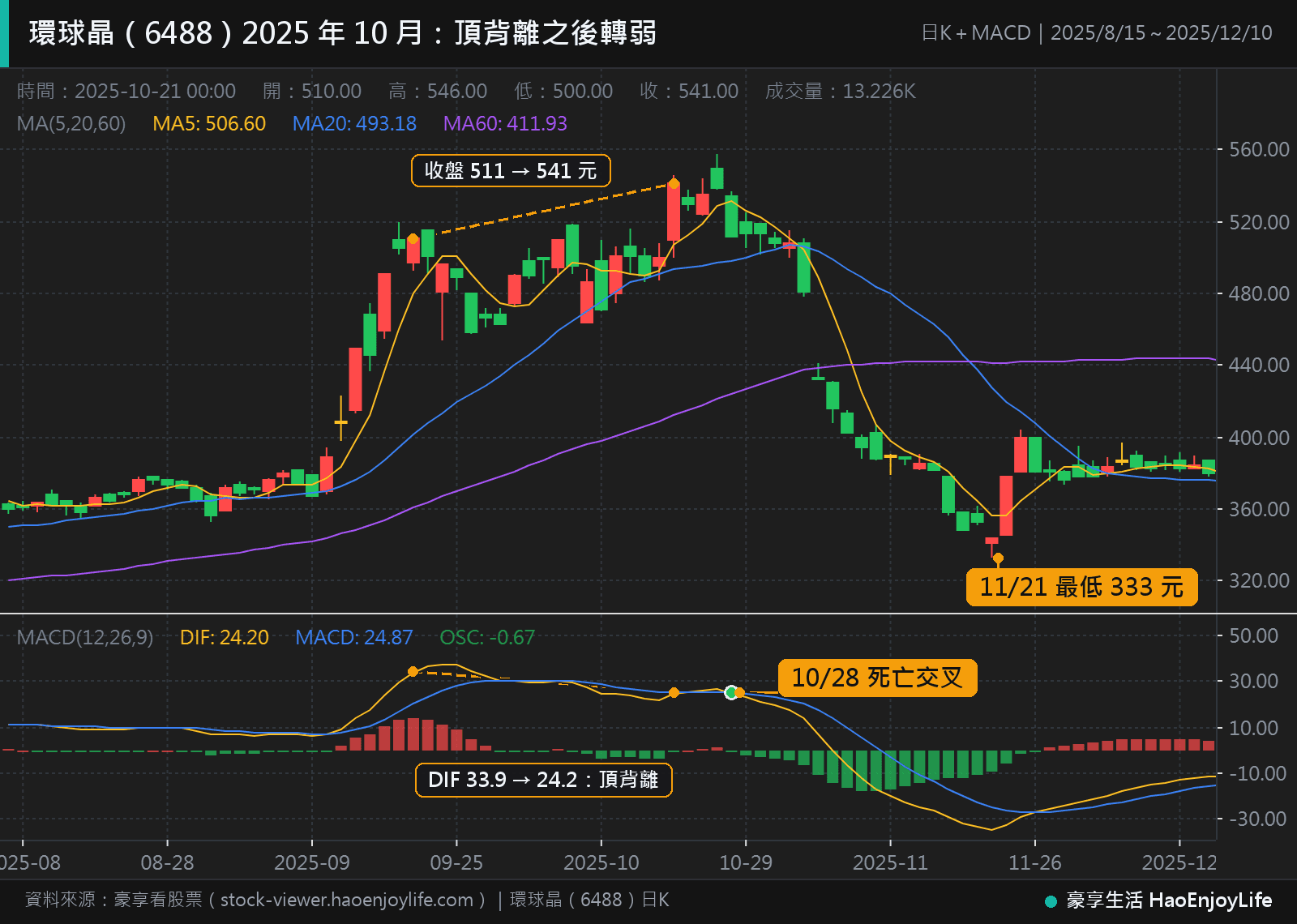1297x924 pixels.
Task: Select the orange marker at the 511 close candle
Action: [x=413, y=238]
